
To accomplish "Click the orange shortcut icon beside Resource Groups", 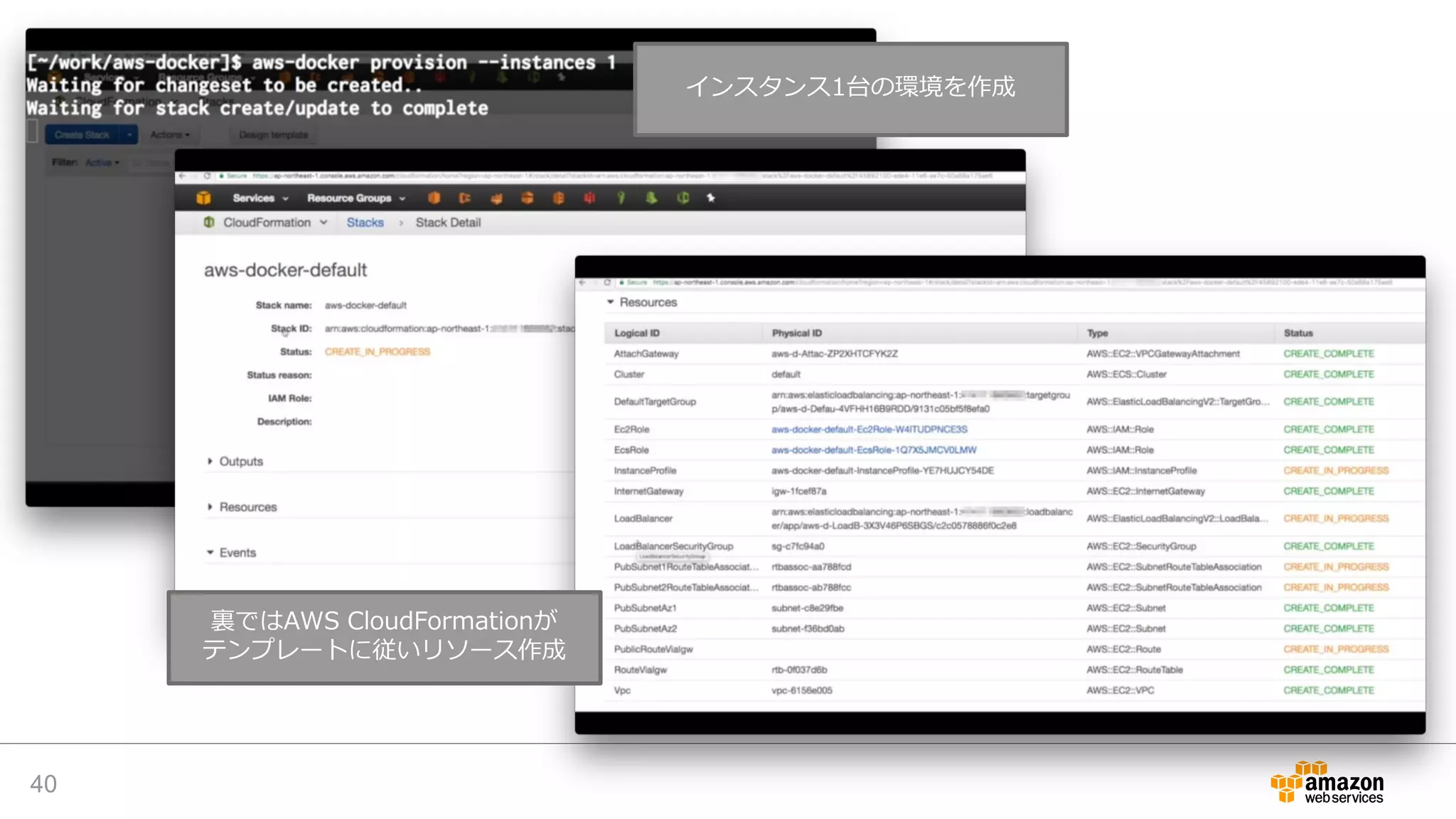I will pos(434,198).
